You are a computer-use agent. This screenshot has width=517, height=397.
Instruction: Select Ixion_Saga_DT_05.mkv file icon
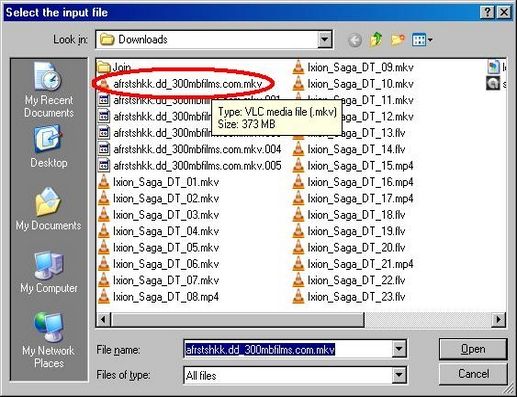(x=104, y=247)
